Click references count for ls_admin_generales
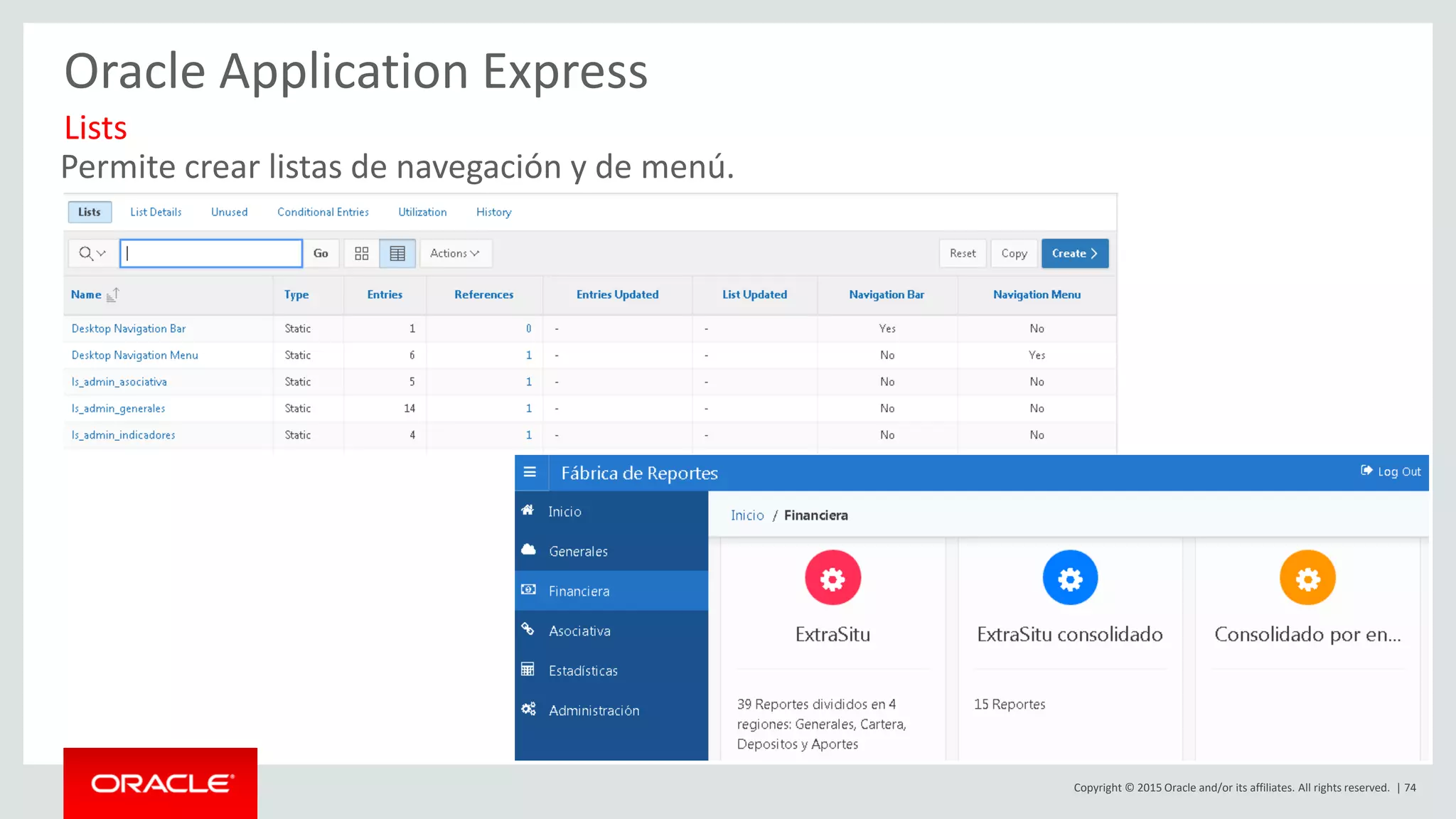The width and height of the screenshot is (1456, 819). 528,408
